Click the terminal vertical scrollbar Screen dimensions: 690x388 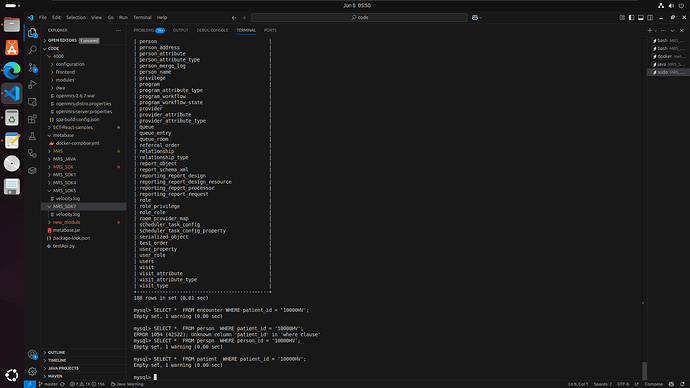point(644,370)
